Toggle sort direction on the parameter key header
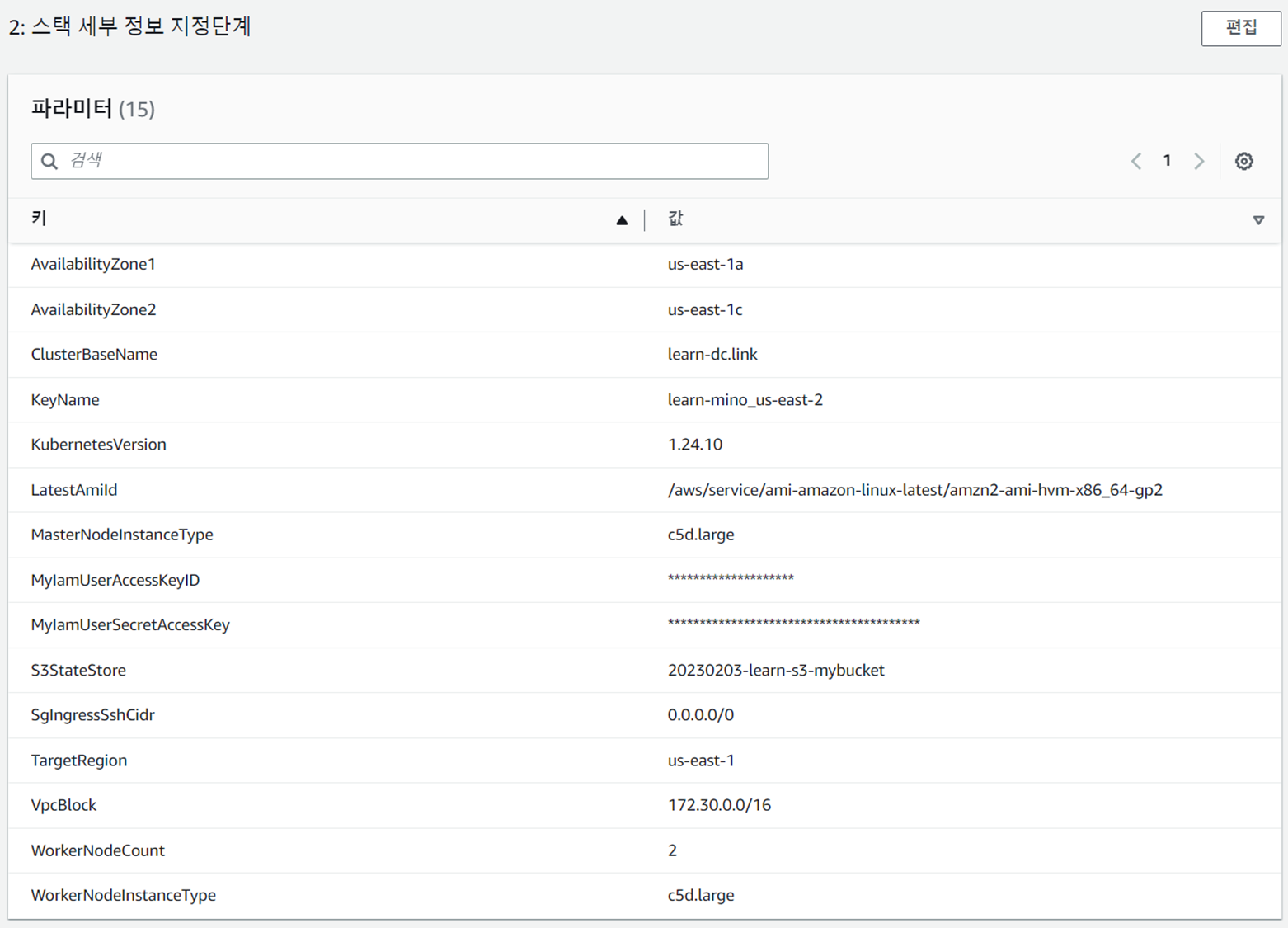The image size is (1288, 928). [x=621, y=219]
